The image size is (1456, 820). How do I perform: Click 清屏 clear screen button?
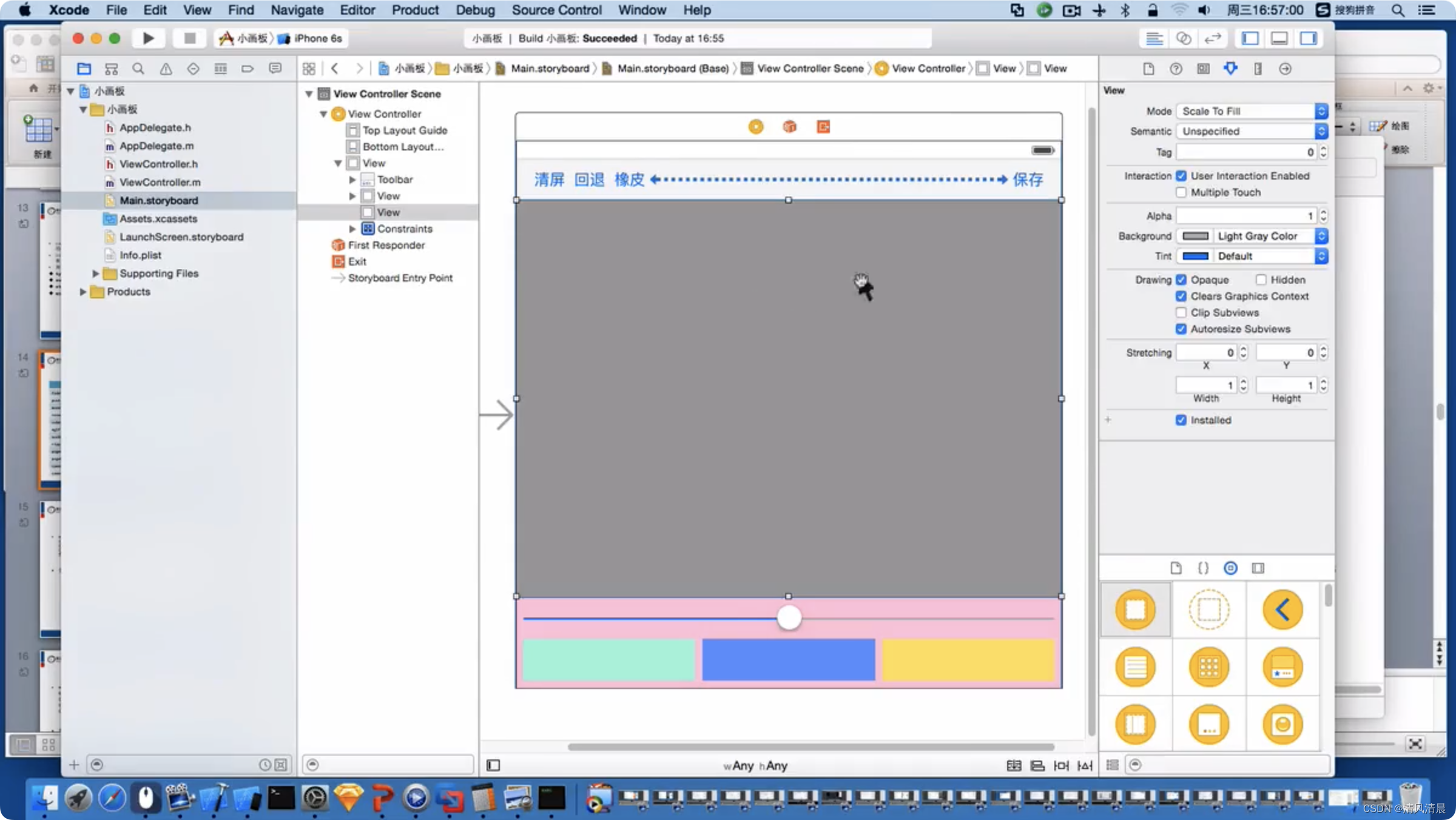click(548, 178)
